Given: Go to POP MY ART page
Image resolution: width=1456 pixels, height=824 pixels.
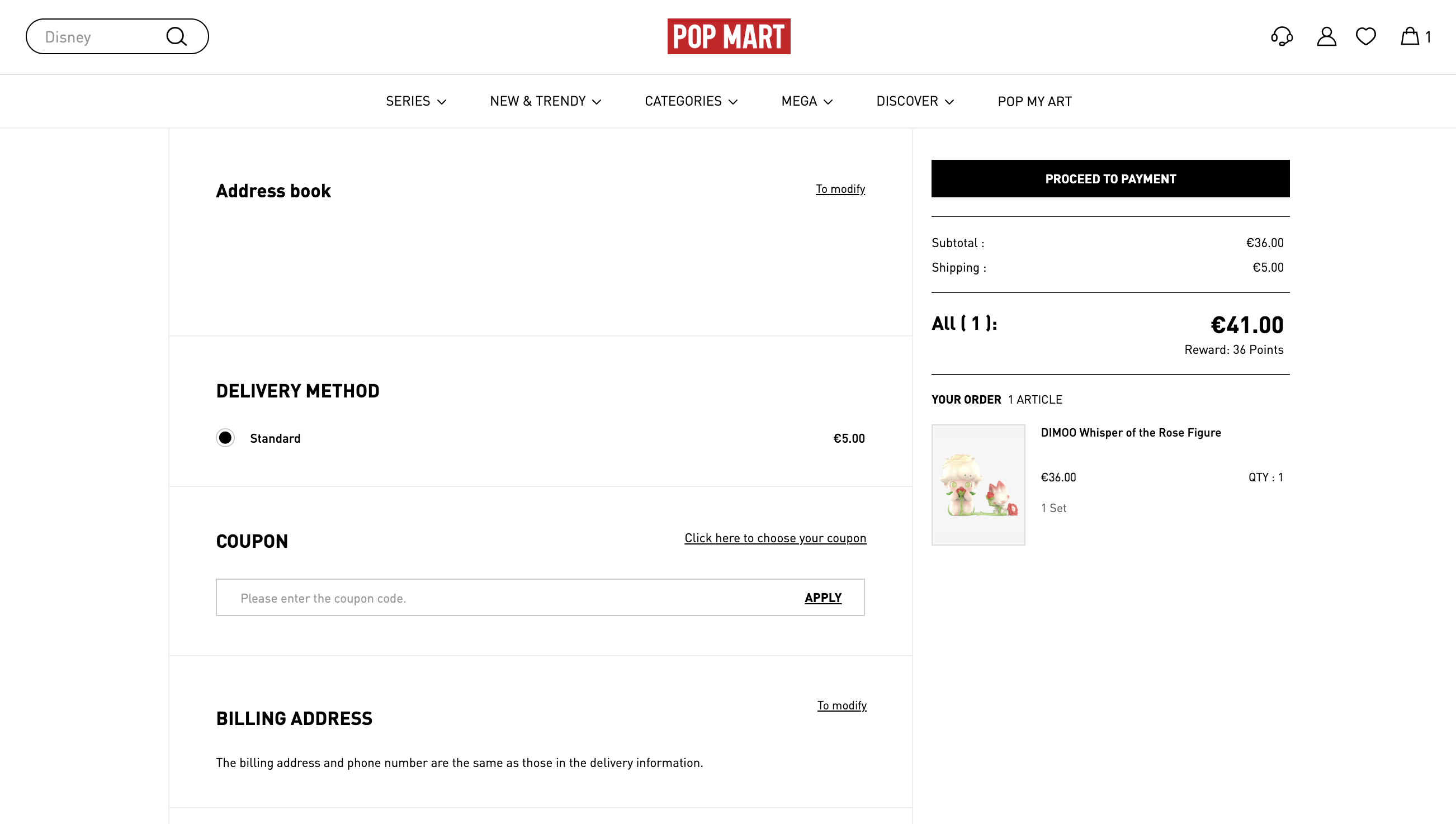Looking at the screenshot, I should [1034, 101].
